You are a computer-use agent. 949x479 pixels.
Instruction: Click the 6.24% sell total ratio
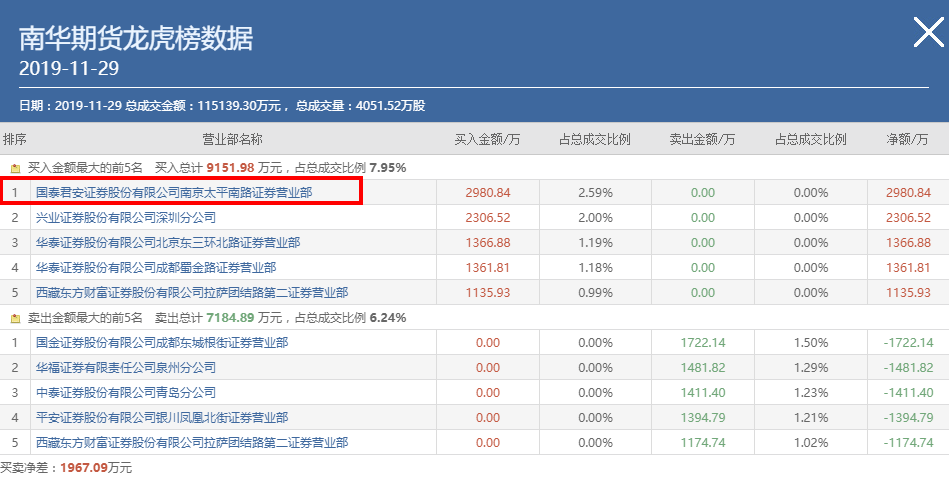(388, 318)
